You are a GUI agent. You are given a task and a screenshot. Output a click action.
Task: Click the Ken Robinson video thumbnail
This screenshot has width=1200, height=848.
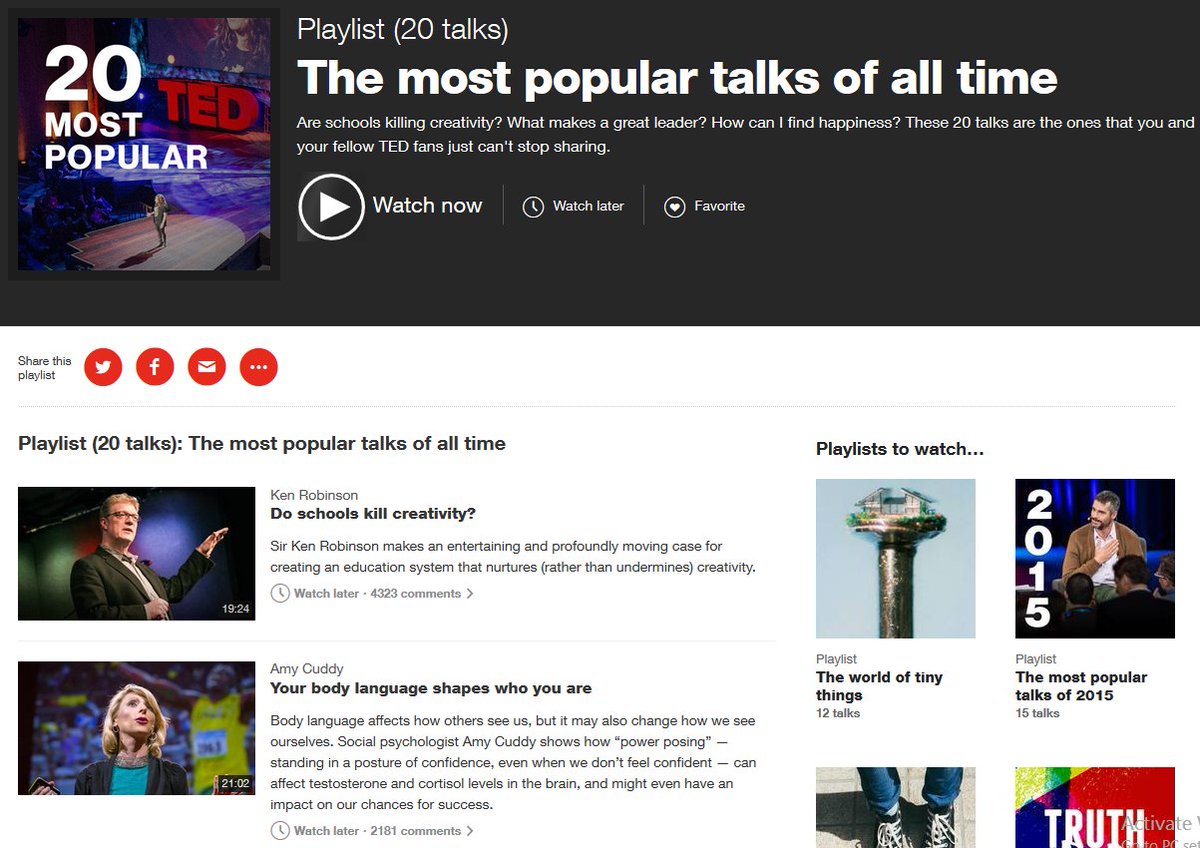tap(137, 553)
